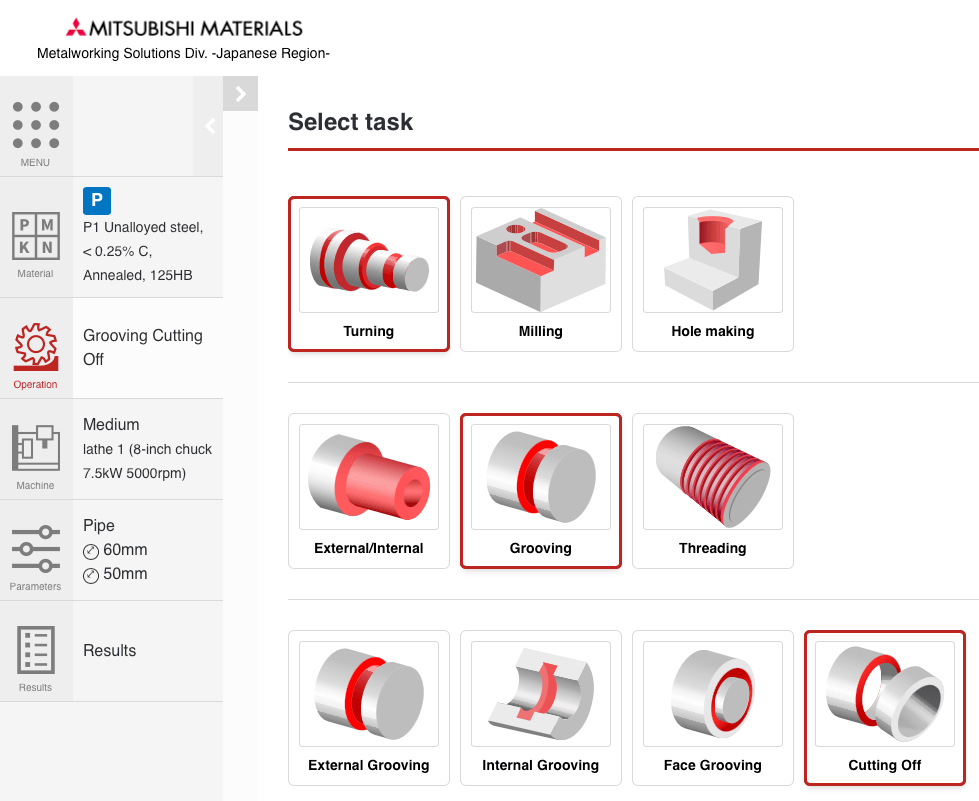Open the nine-dot MENU icon
The image size is (979, 801).
click(36, 125)
